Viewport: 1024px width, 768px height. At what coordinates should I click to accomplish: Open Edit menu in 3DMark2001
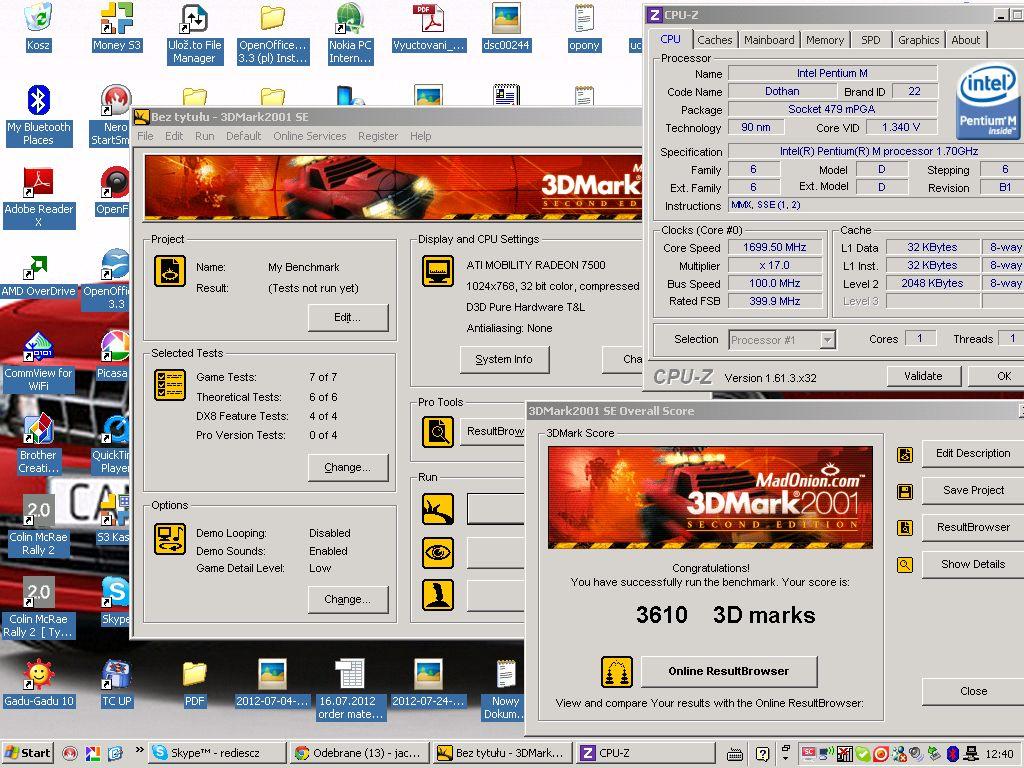(174, 136)
